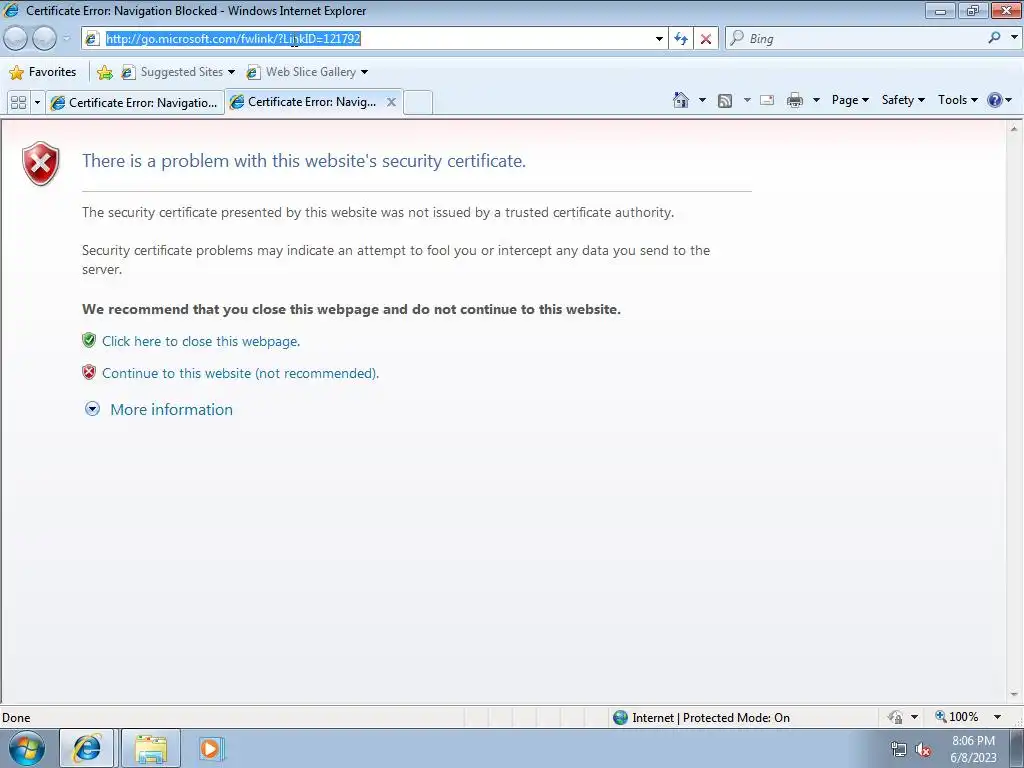1024x768 pixels.
Task: Click the network tray icon
Action: 899,749
